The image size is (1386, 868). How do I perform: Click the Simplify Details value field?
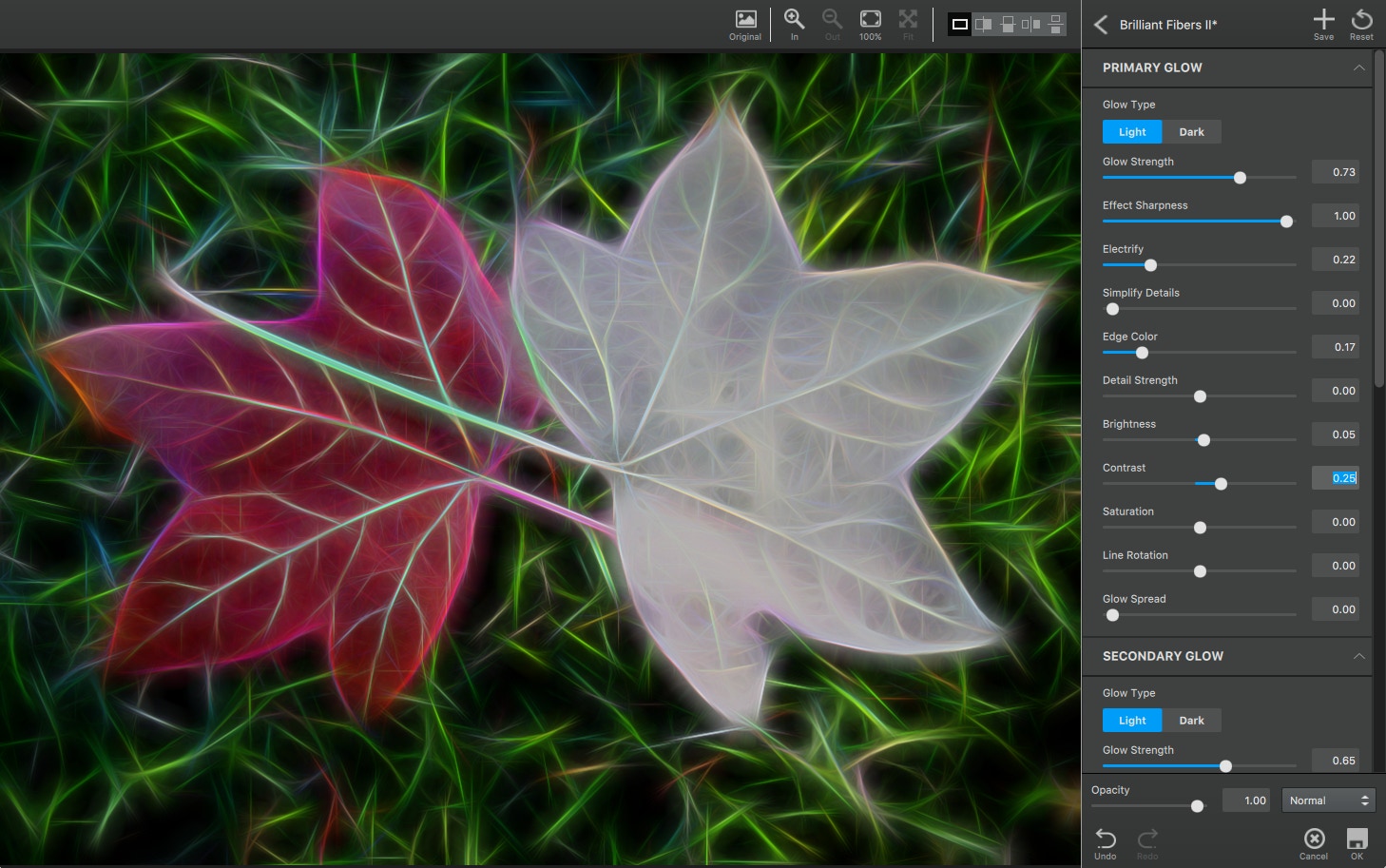[1336, 303]
